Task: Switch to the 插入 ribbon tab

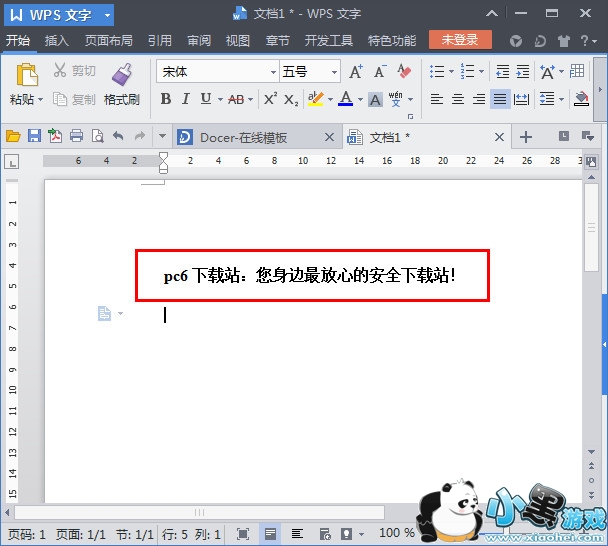Action: click(57, 41)
